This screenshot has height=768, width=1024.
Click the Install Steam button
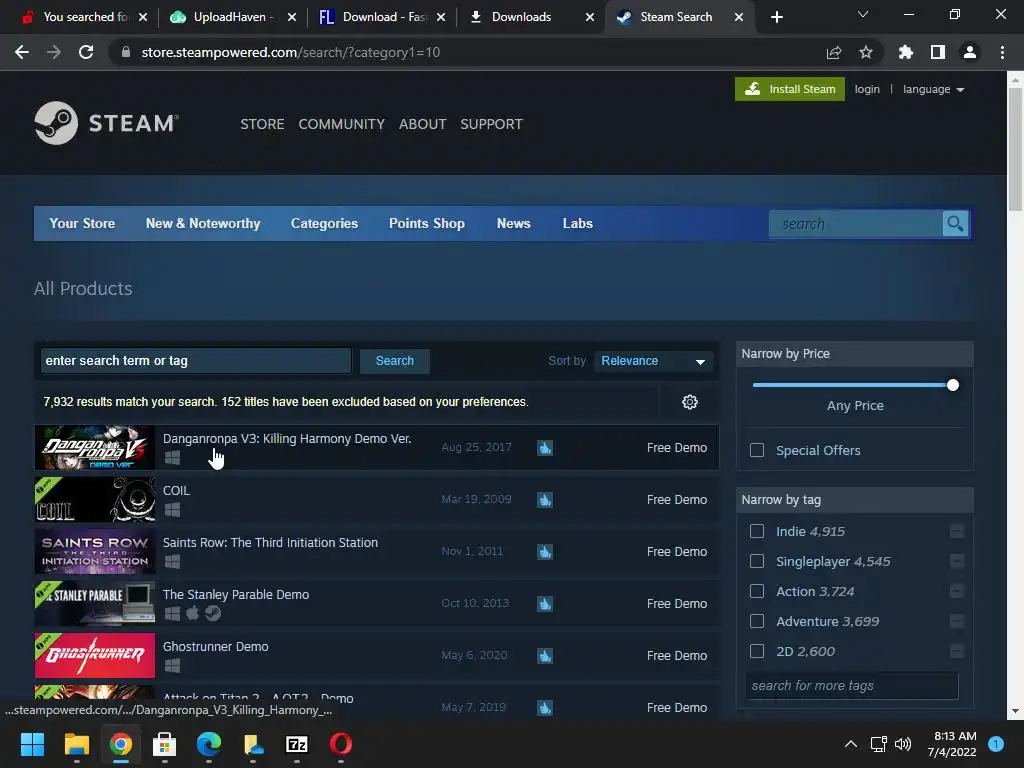pos(790,89)
